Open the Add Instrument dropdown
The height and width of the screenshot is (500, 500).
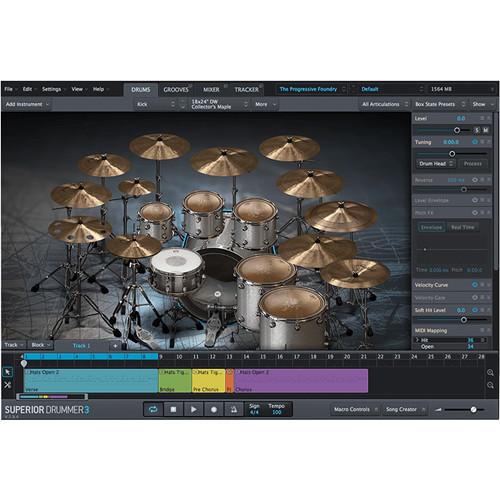27,104
